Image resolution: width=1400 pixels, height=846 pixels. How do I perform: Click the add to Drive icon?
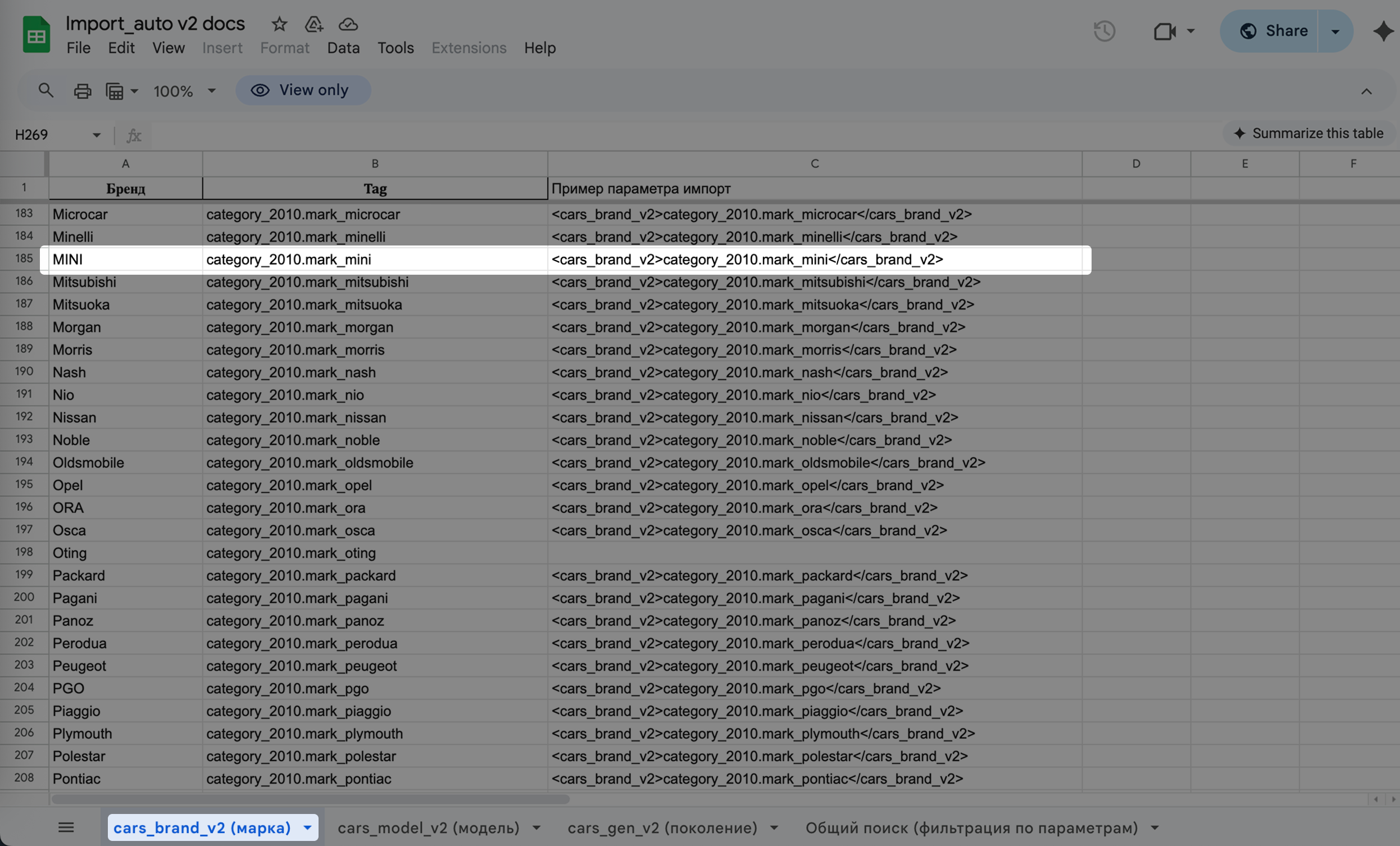(x=313, y=24)
